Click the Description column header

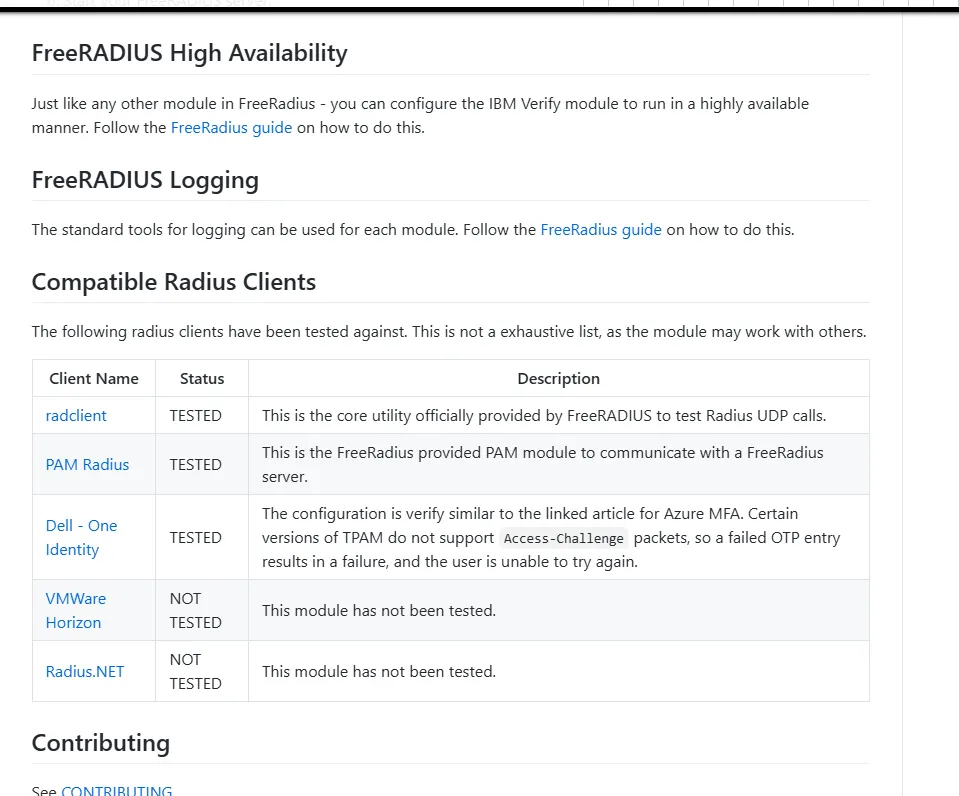[558, 379]
